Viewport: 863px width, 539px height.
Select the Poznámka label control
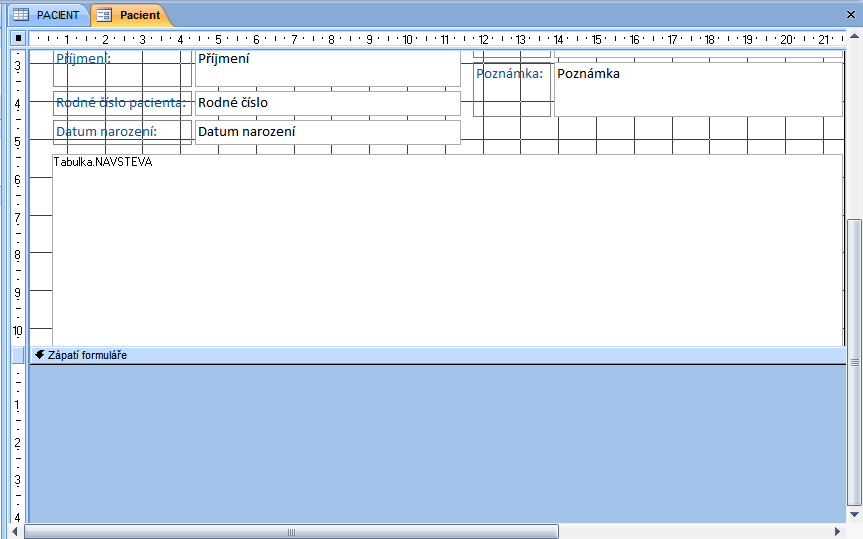(512, 89)
